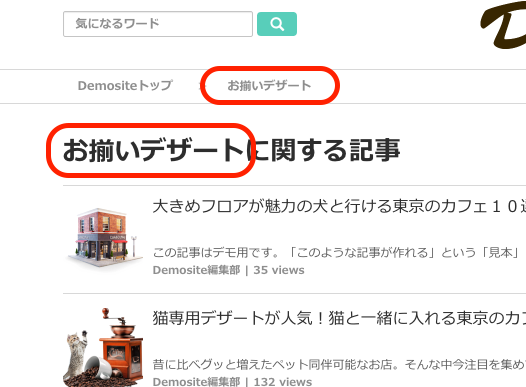Image resolution: width=526 pixels, height=387 pixels.
Task: Focus the 気になるワード search field
Action: pyautogui.click(x=158, y=24)
